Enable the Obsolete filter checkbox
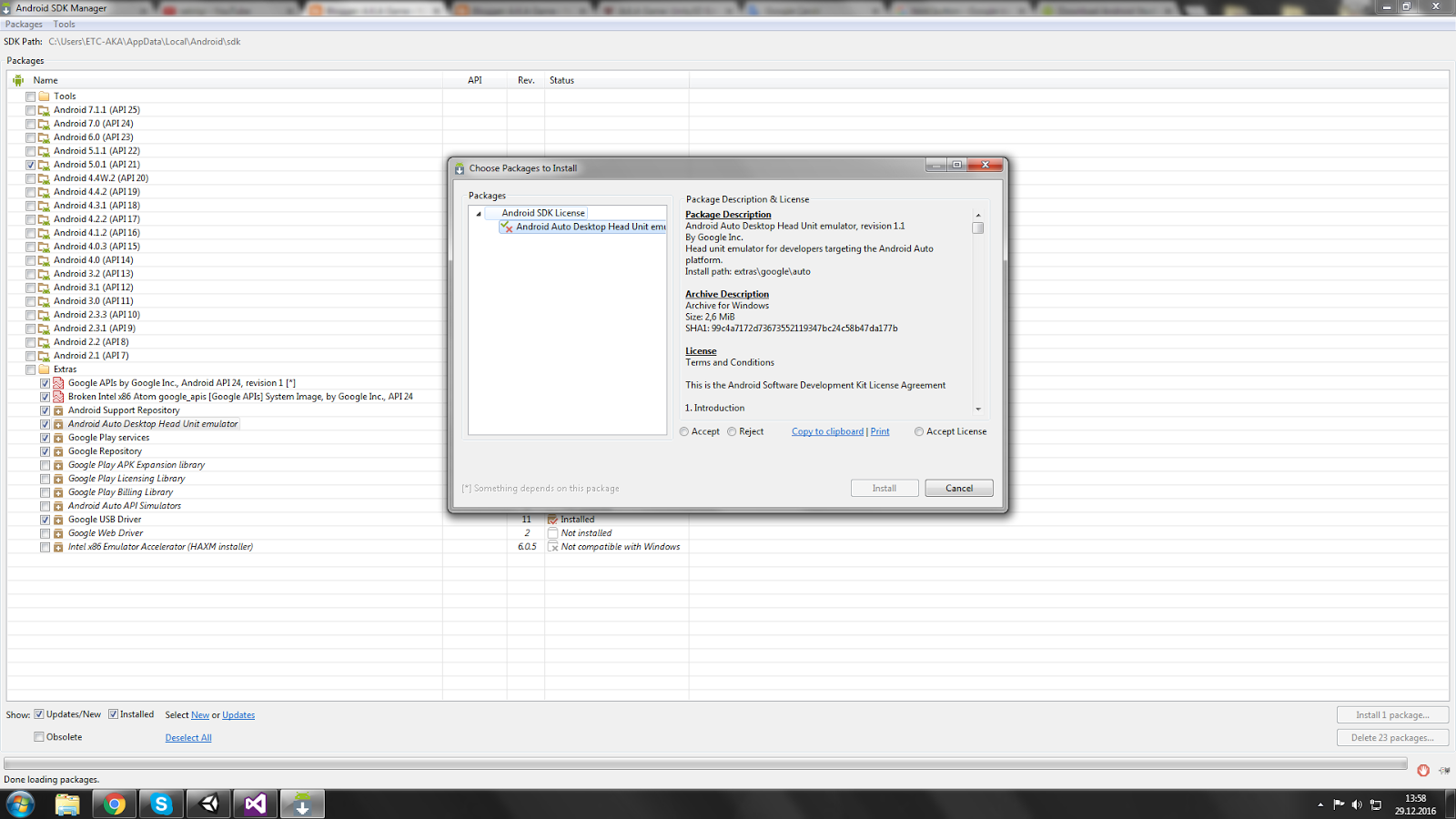The image size is (1456, 819). point(39,737)
